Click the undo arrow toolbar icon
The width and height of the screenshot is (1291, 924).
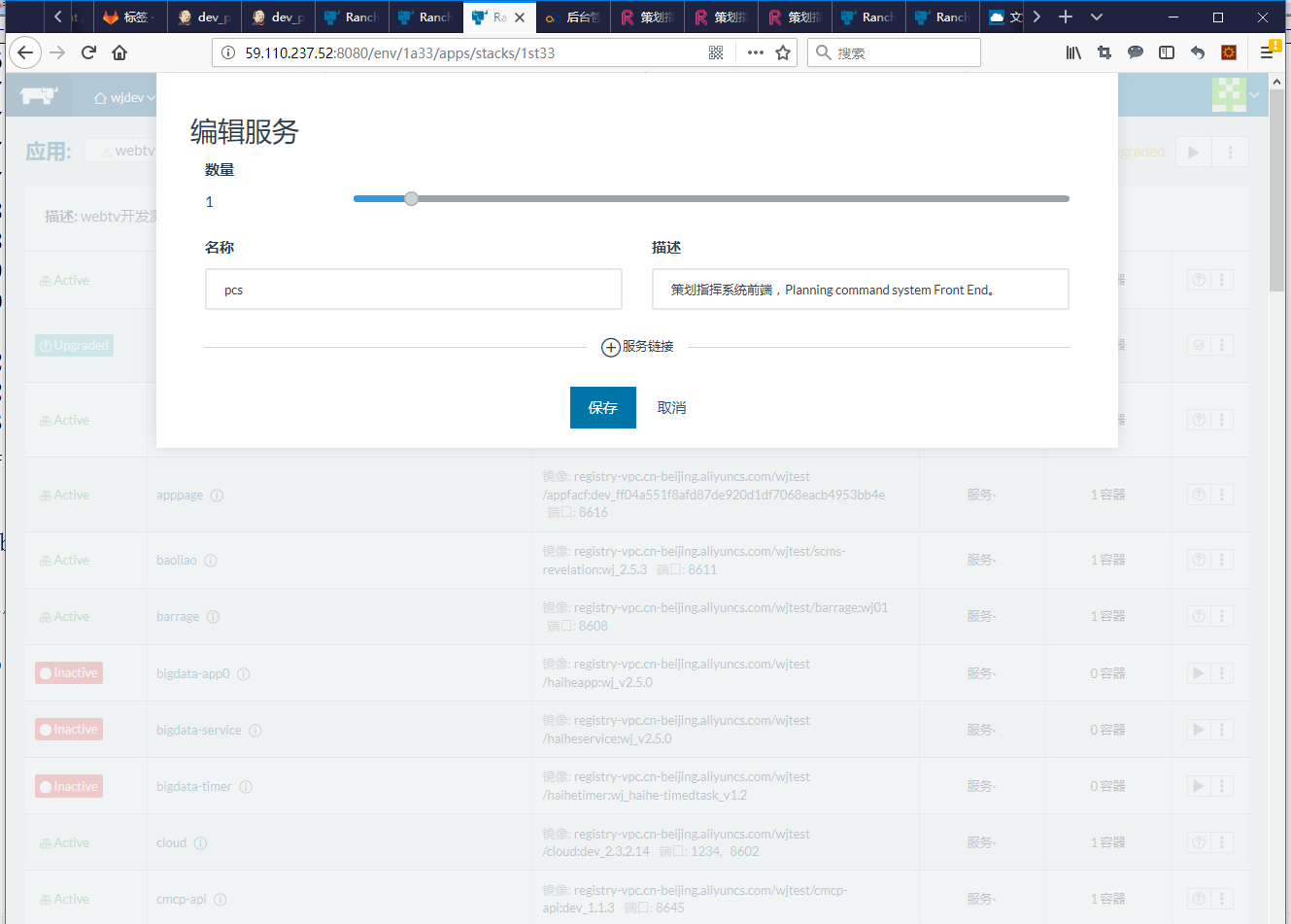coord(1198,52)
